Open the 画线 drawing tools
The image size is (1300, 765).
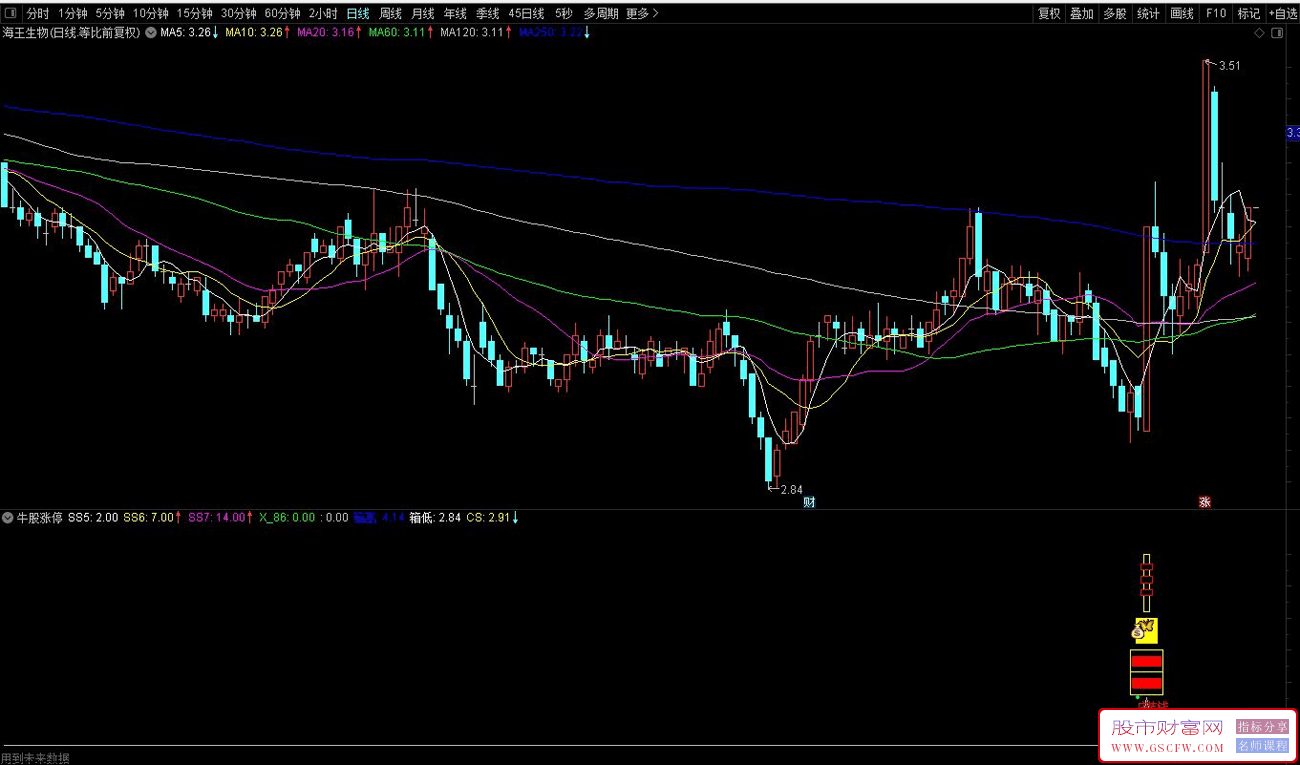[1182, 14]
